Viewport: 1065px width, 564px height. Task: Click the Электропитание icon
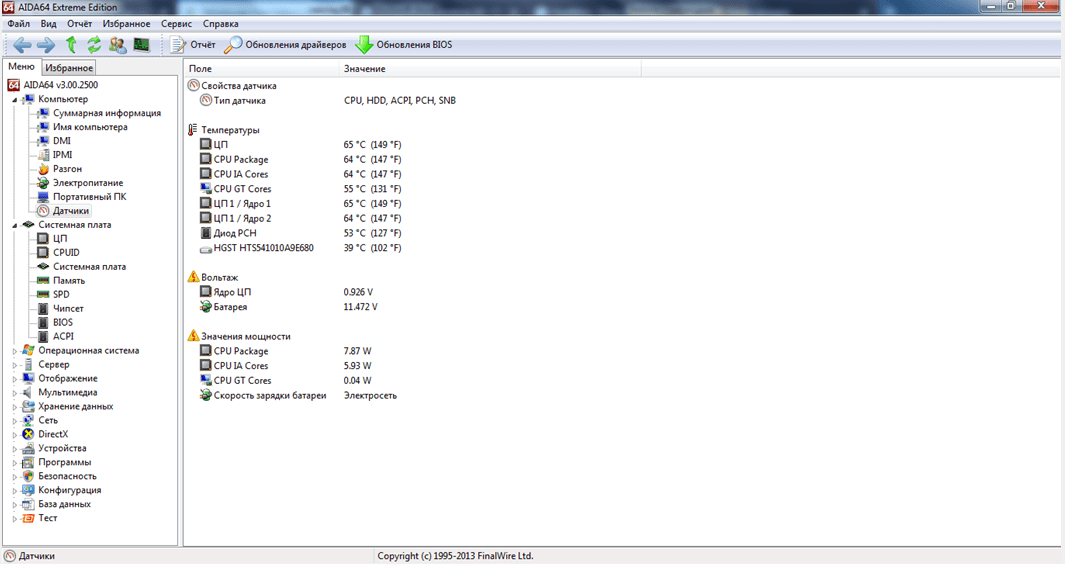(43, 183)
